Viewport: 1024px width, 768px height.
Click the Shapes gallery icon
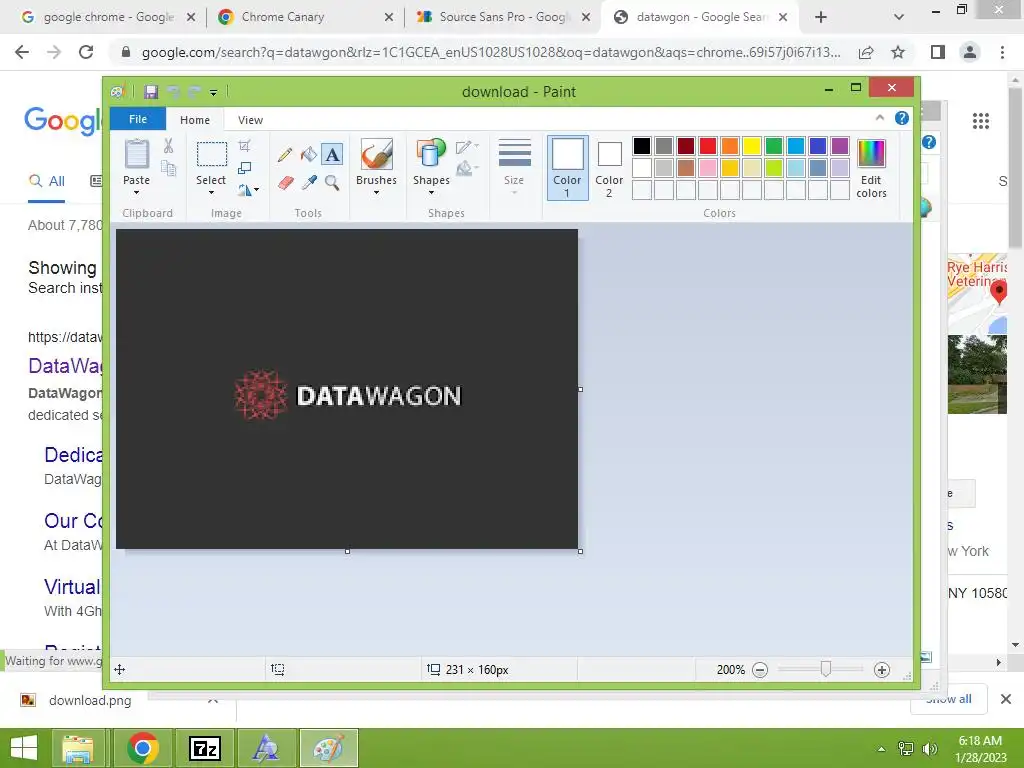pyautogui.click(x=431, y=155)
